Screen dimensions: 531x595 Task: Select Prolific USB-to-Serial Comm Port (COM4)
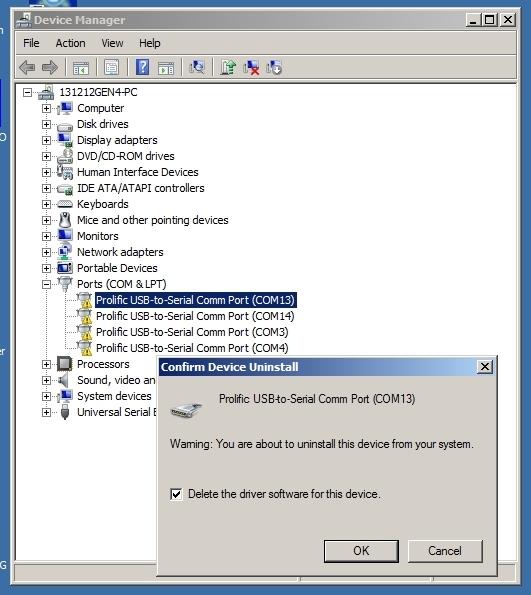(192, 348)
